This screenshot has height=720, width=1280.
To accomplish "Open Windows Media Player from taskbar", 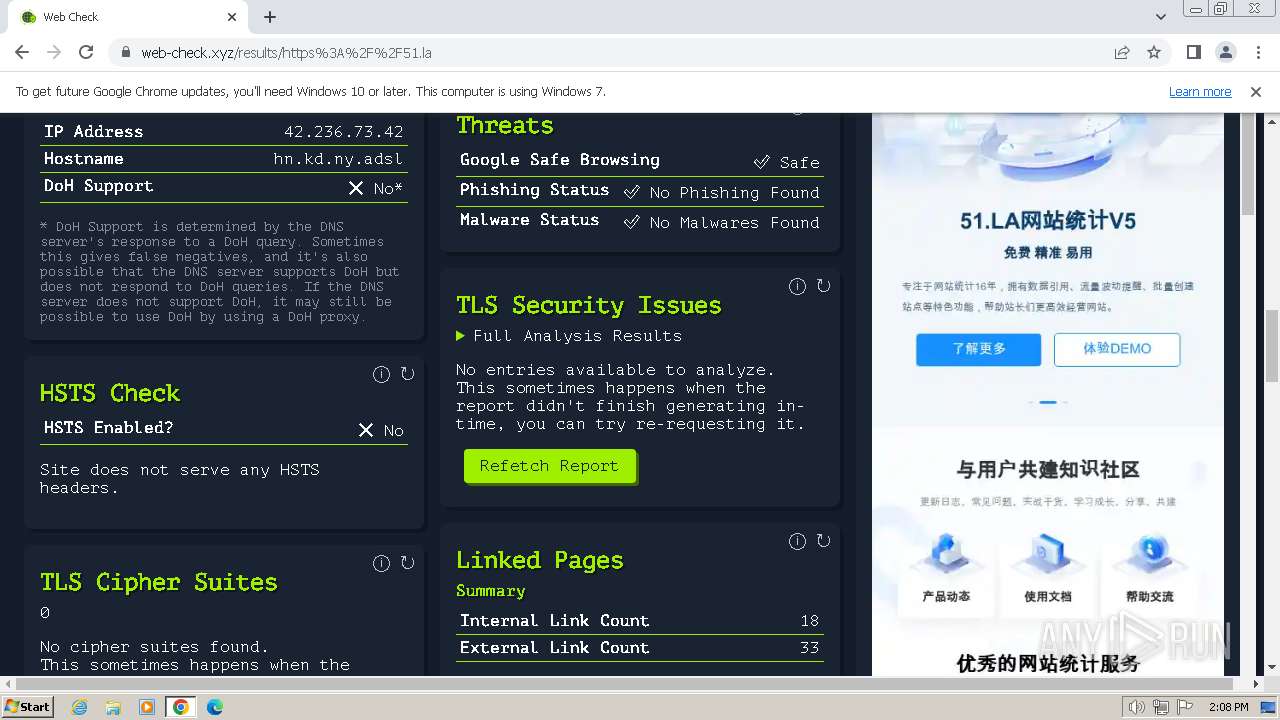I will (147, 707).
